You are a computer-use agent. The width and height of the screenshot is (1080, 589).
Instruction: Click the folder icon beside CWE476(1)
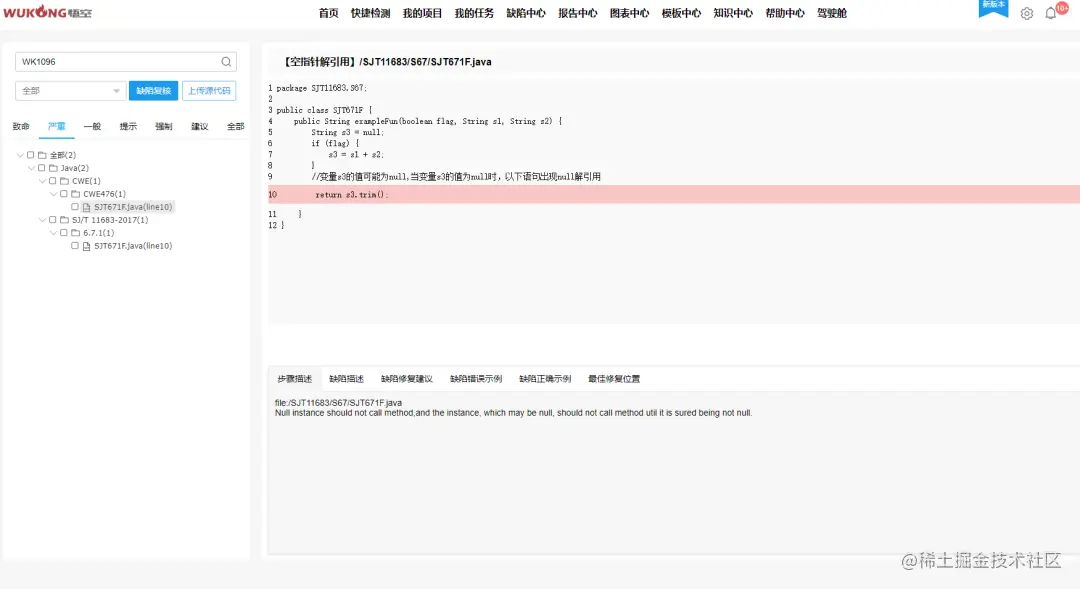pyautogui.click(x=76, y=194)
